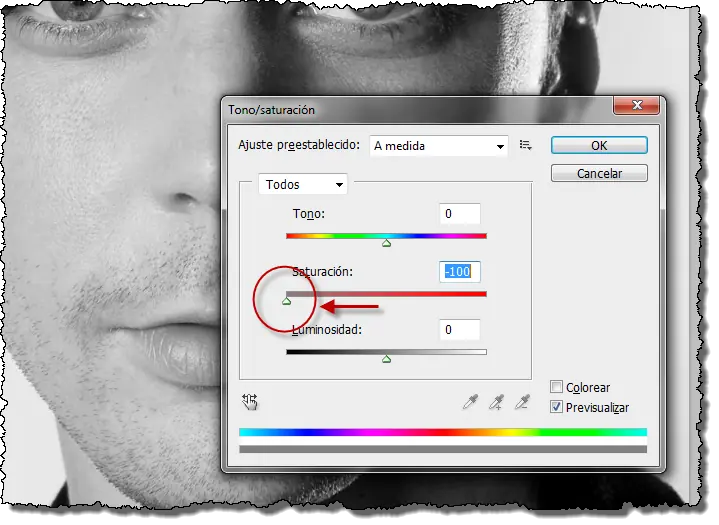The height and width of the screenshot is (525, 719).
Task: Click the targeted adjustment hand tool
Action: point(250,402)
